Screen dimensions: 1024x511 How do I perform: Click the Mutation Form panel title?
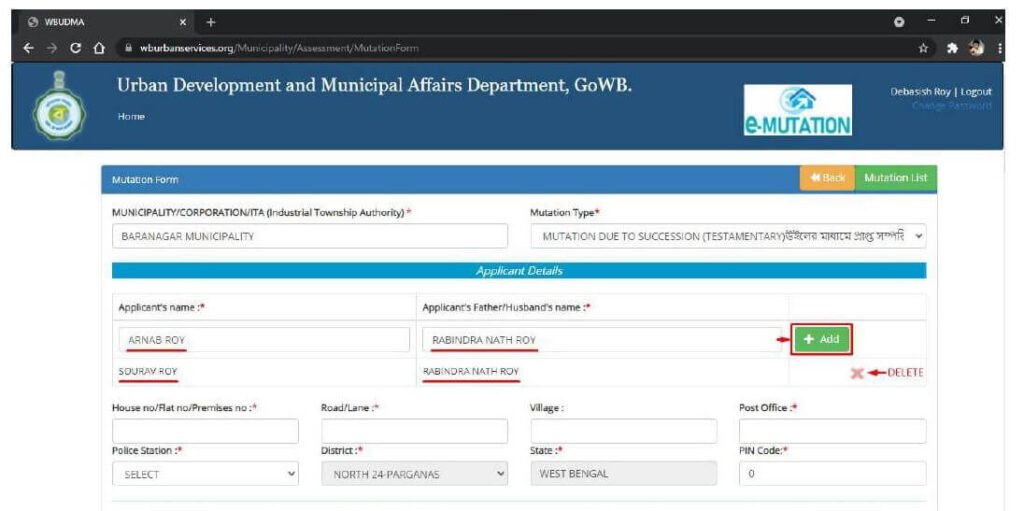point(145,179)
